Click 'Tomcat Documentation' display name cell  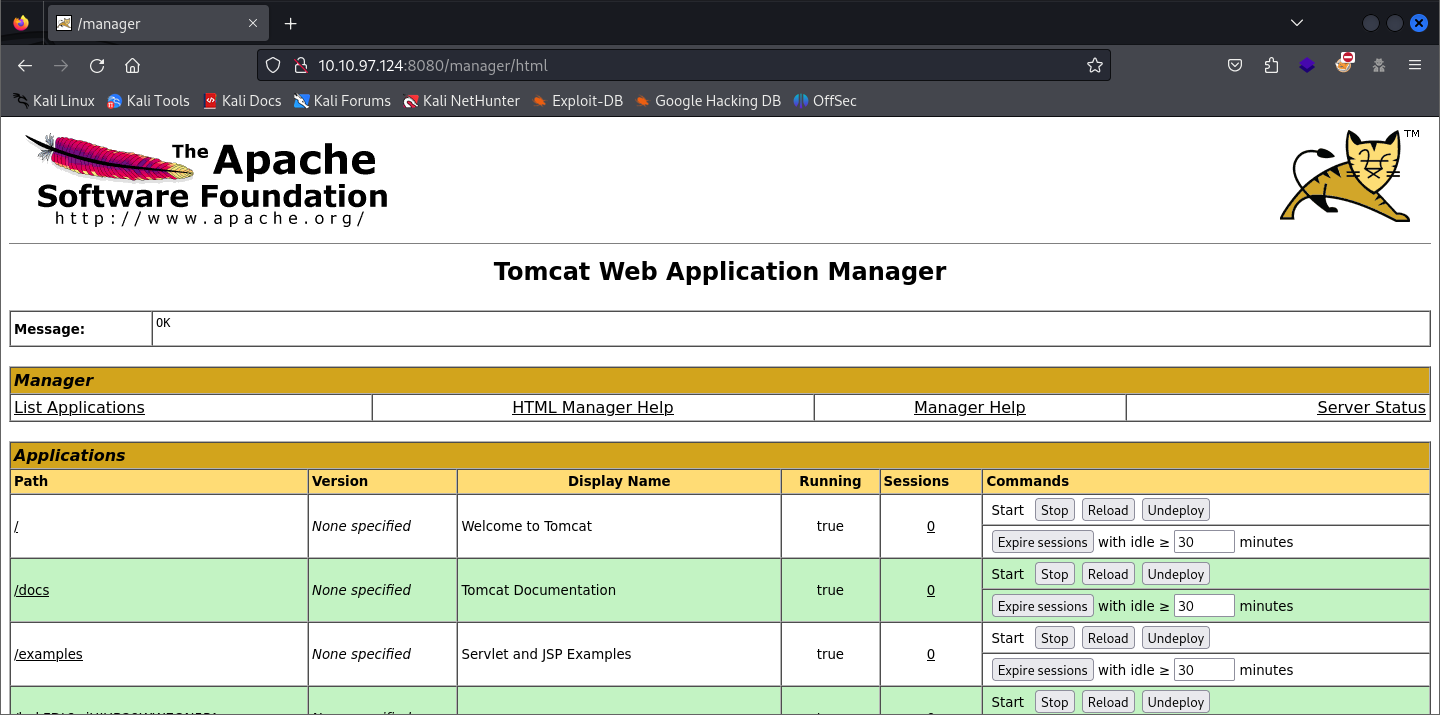coord(619,590)
